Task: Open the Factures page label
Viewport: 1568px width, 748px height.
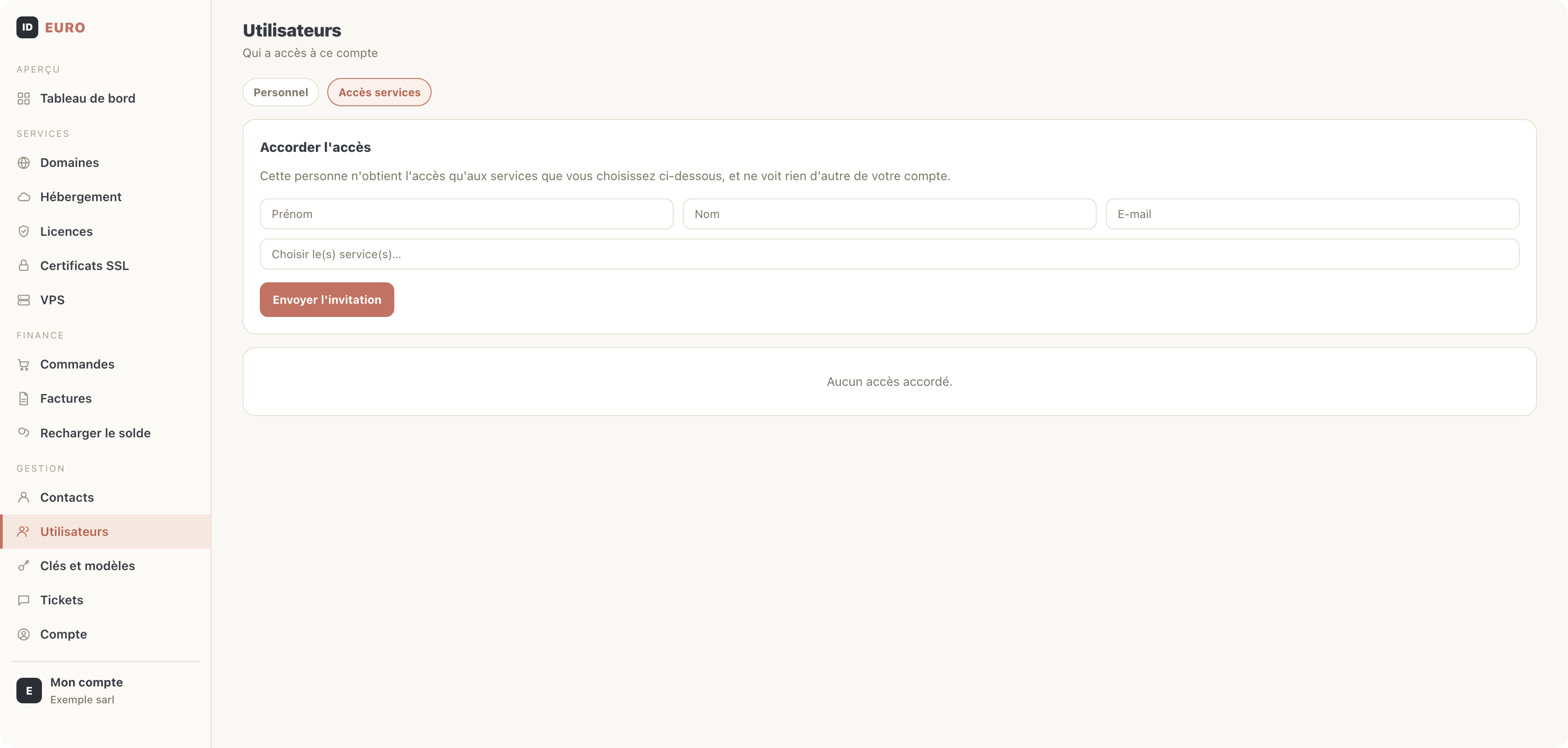Action: coord(66,398)
